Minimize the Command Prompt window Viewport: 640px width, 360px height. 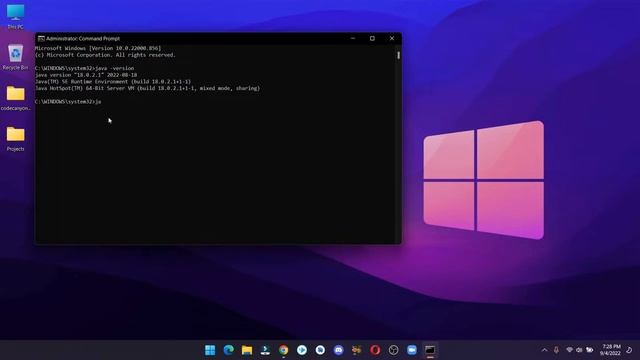pos(353,38)
